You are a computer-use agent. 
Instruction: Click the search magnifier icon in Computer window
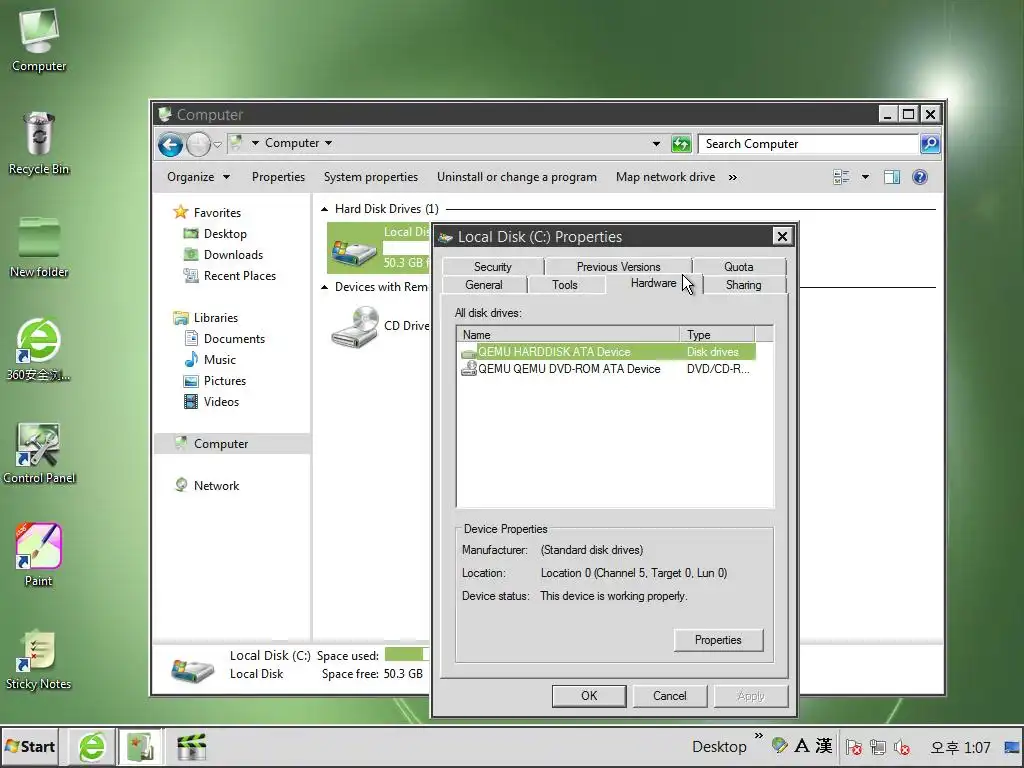tap(930, 144)
